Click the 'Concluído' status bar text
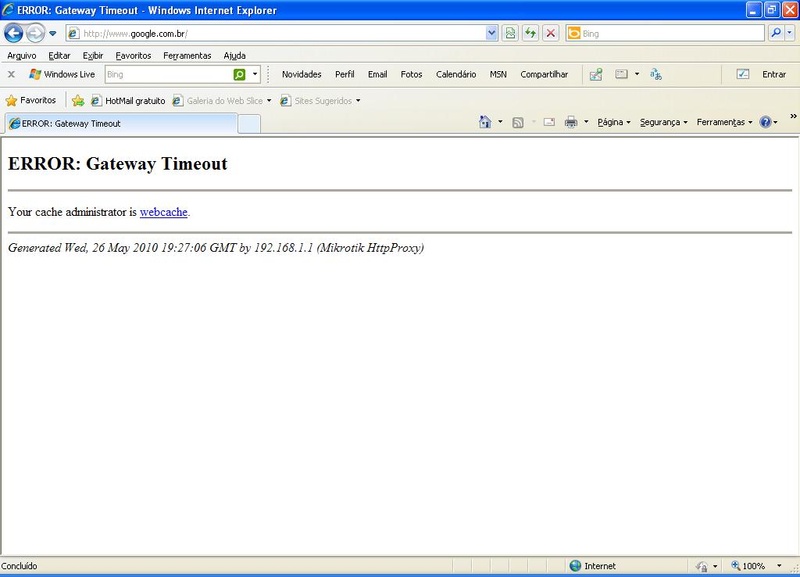The height and width of the screenshot is (577, 800). tap(19, 566)
